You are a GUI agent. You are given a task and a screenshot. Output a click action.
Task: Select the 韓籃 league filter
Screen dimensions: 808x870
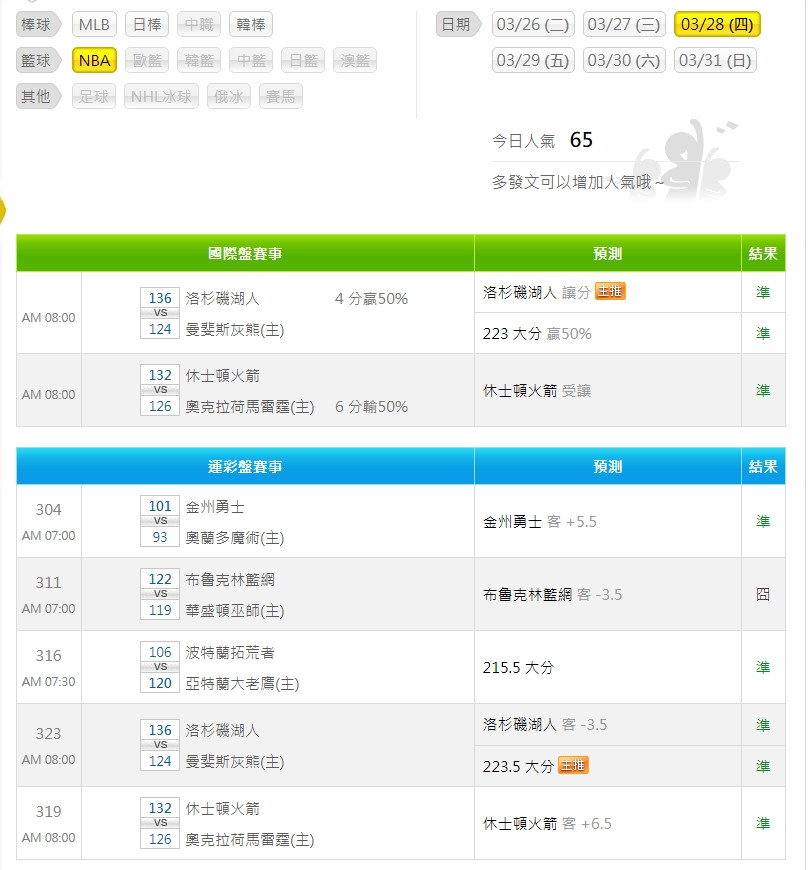199,60
